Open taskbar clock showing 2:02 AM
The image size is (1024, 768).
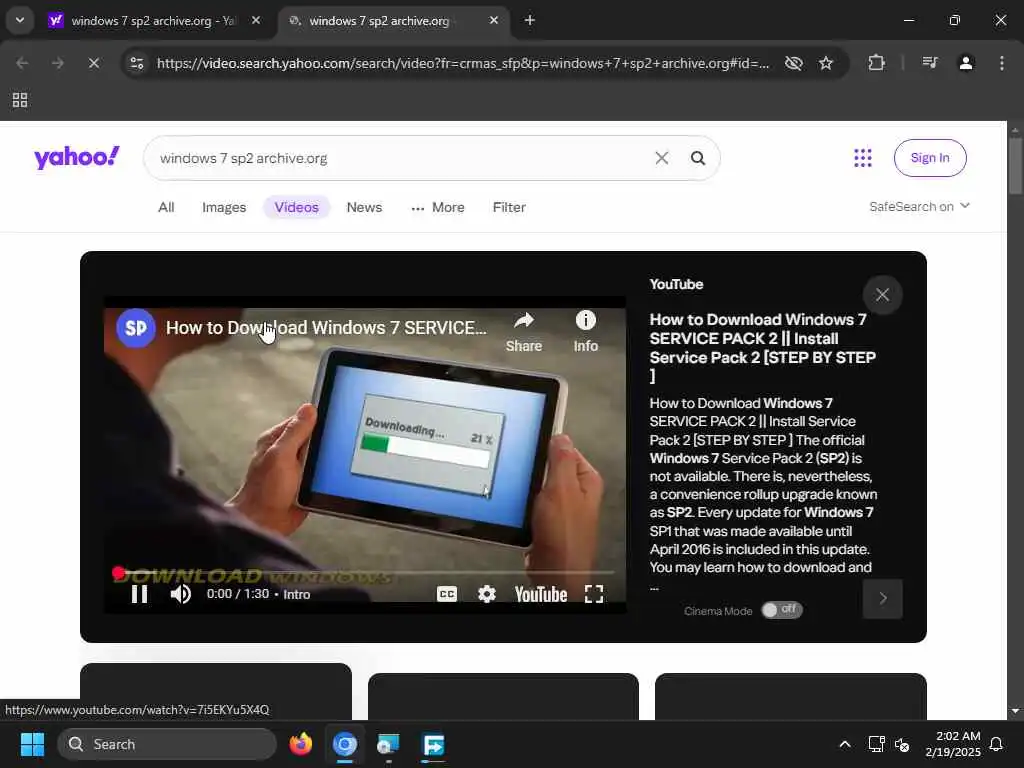[953, 744]
